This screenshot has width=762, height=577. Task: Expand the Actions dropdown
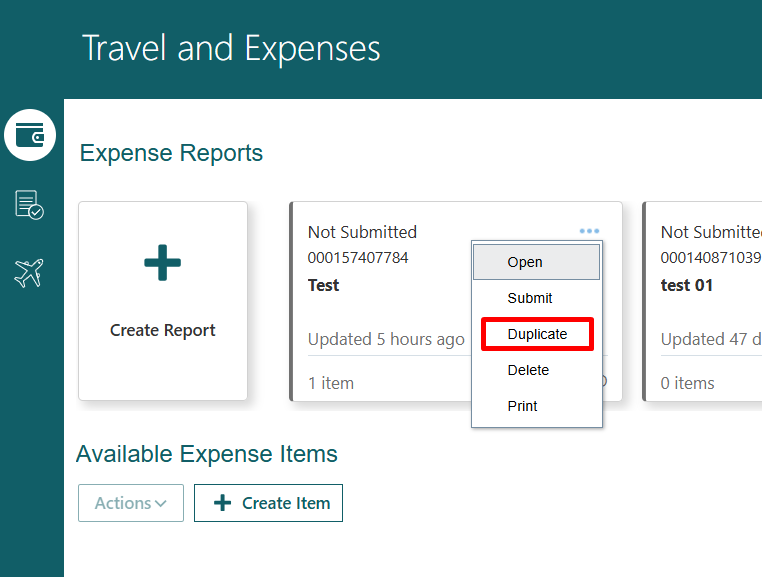(131, 503)
